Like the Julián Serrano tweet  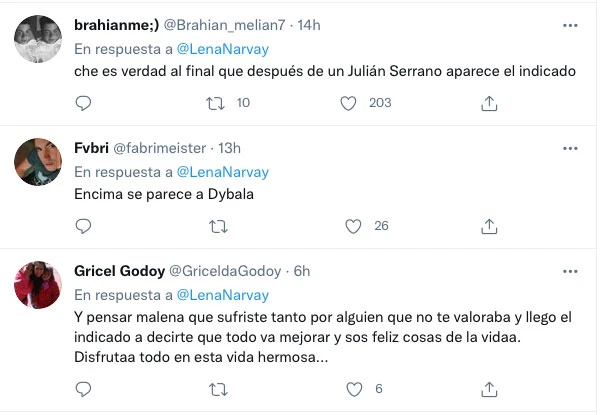tap(349, 102)
